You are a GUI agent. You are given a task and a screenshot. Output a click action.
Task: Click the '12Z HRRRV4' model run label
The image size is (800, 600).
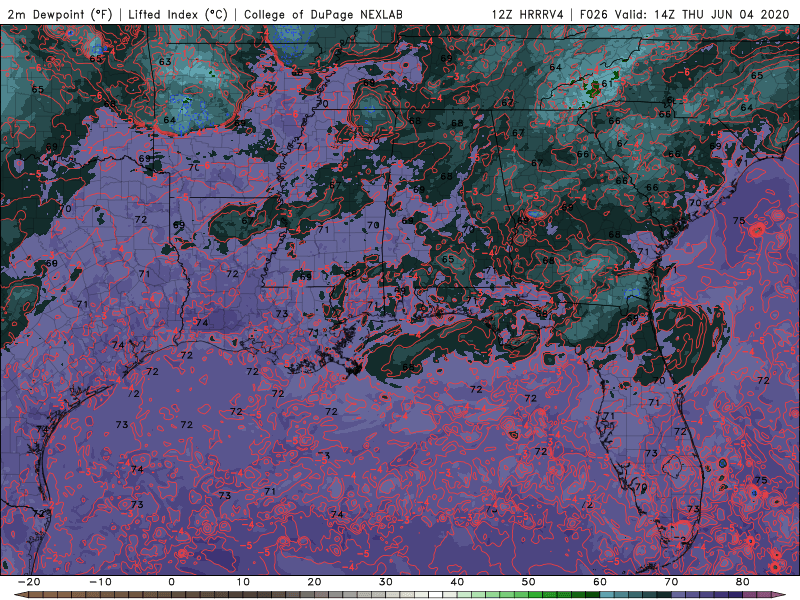coord(528,14)
